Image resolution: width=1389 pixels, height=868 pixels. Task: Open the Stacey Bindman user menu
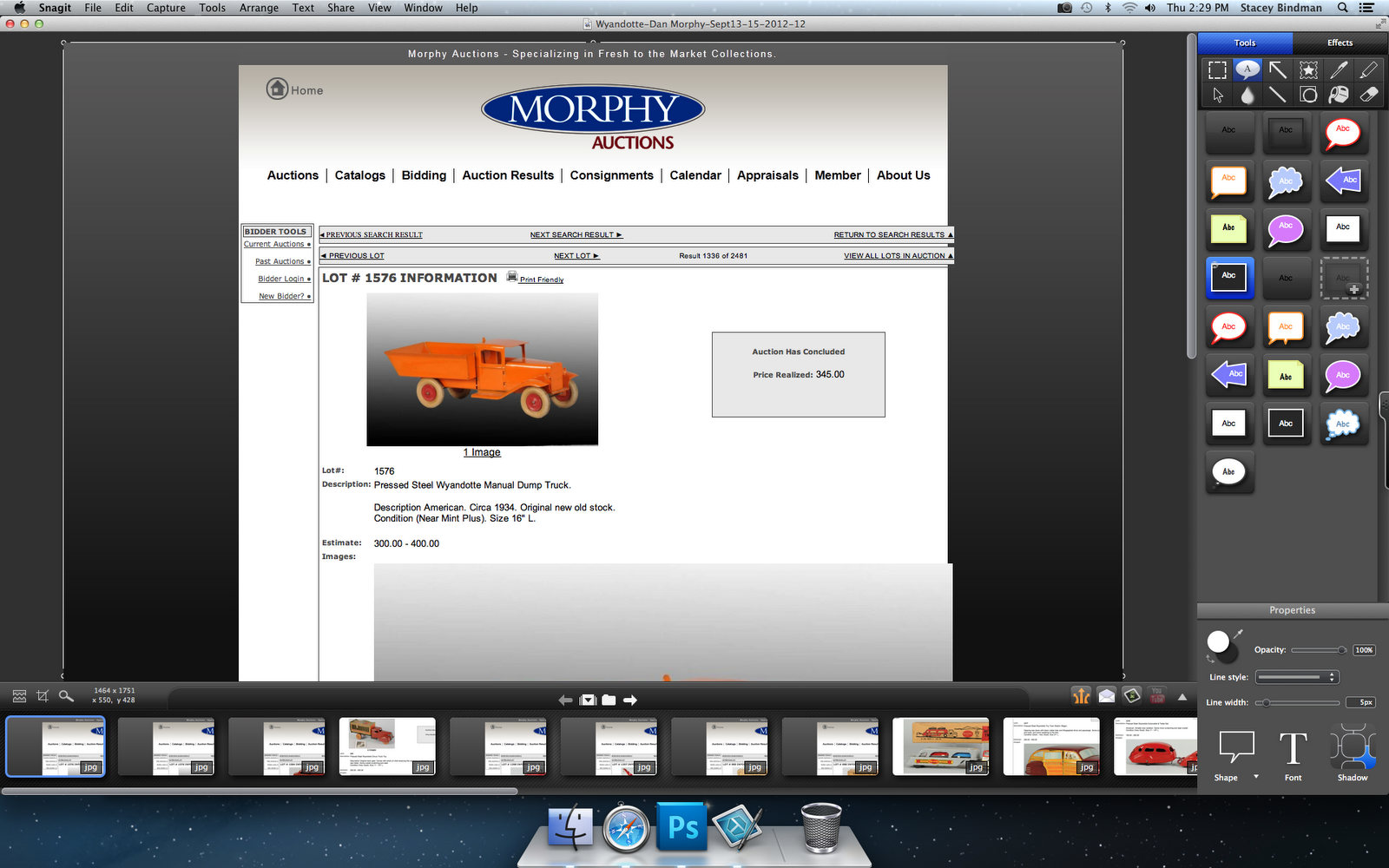pos(1280,8)
